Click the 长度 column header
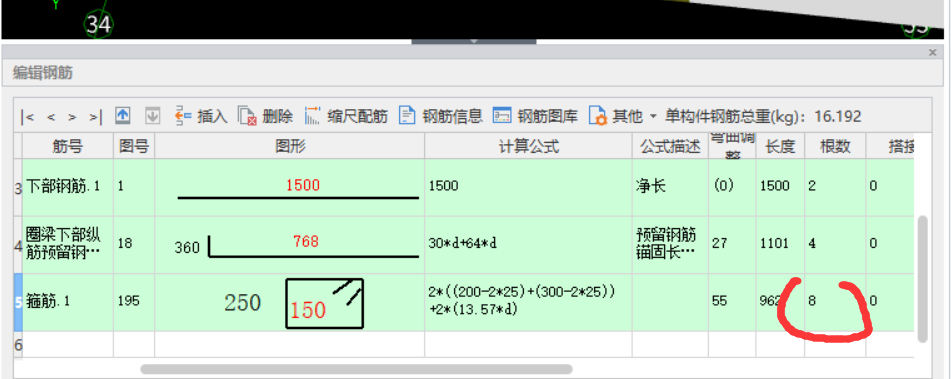Viewport: 951px width, 379px height. [781, 146]
